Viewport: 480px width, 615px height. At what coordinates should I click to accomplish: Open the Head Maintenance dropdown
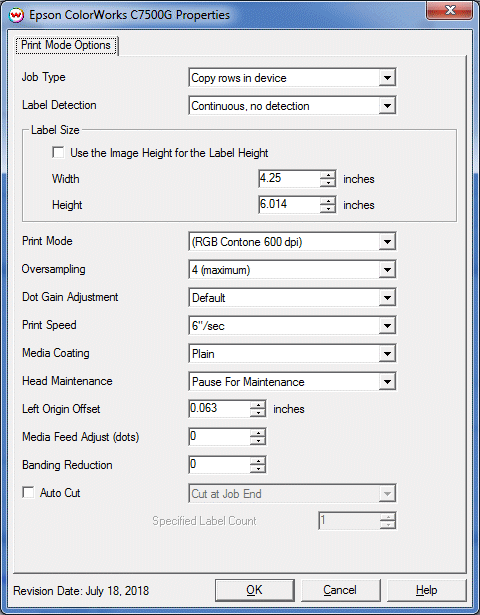pyautogui.click(x=292, y=382)
